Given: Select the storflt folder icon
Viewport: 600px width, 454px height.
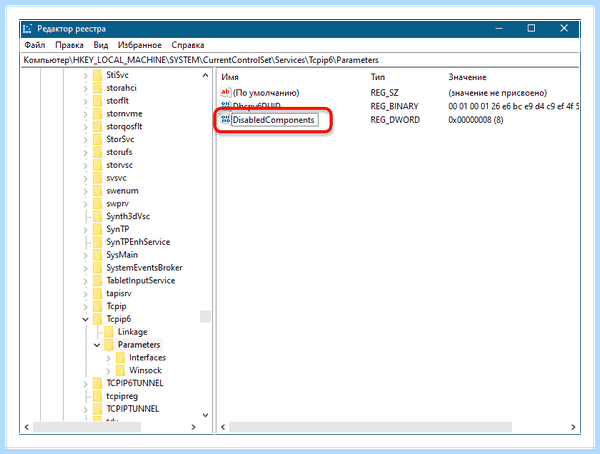Looking at the screenshot, I should click(x=98, y=101).
